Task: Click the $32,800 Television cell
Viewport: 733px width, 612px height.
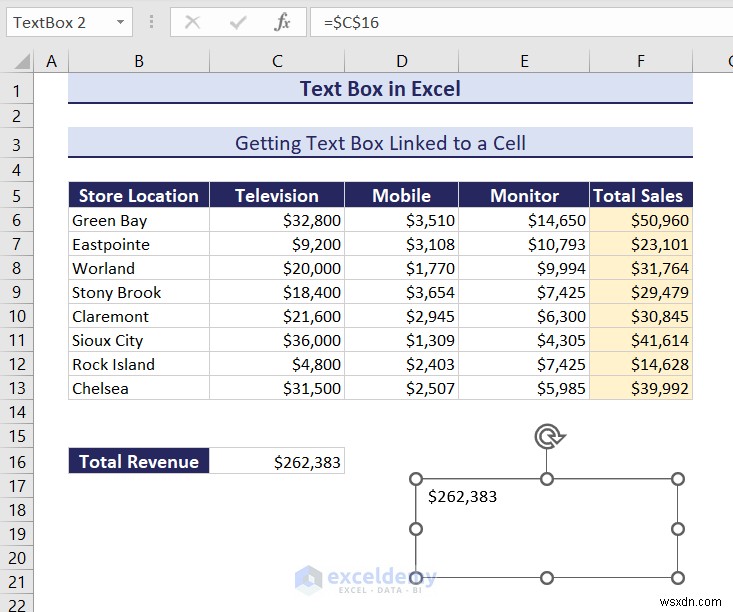Action: click(277, 220)
